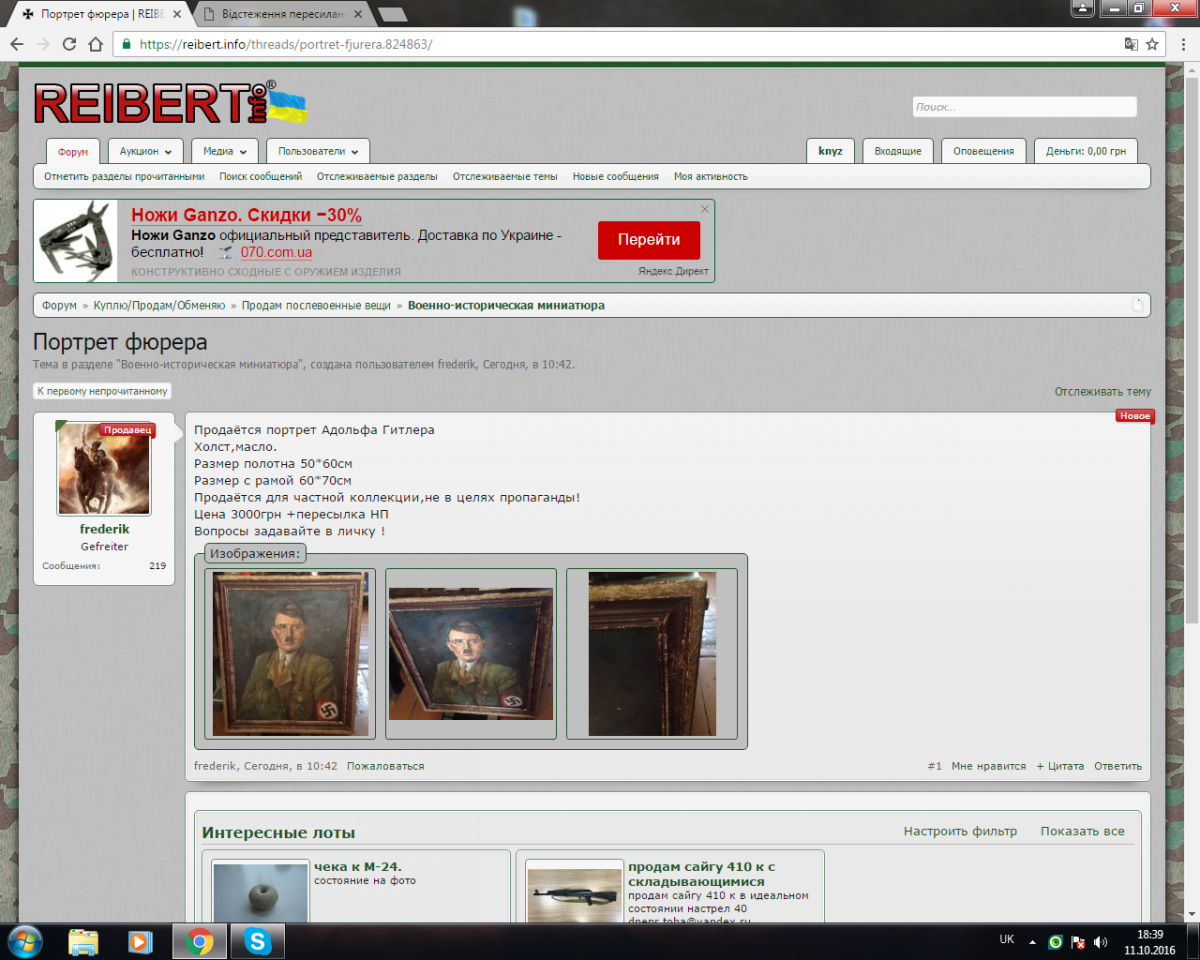Open File Explorer from the taskbar
This screenshot has height=960, width=1200.
pyautogui.click(x=83, y=941)
